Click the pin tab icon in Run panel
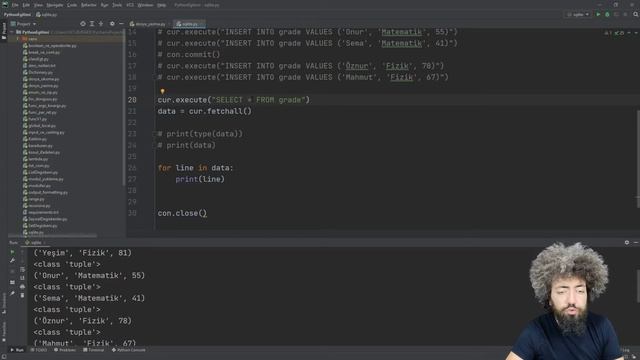 coord(12,293)
